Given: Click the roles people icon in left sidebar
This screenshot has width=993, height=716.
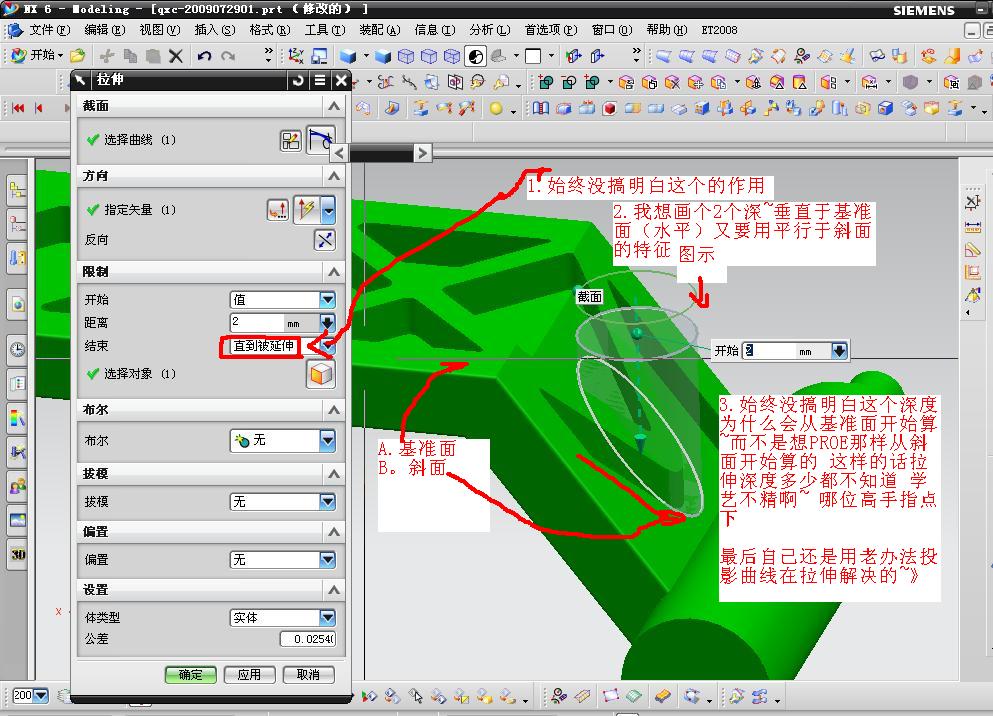Looking at the screenshot, I should coord(18,486).
